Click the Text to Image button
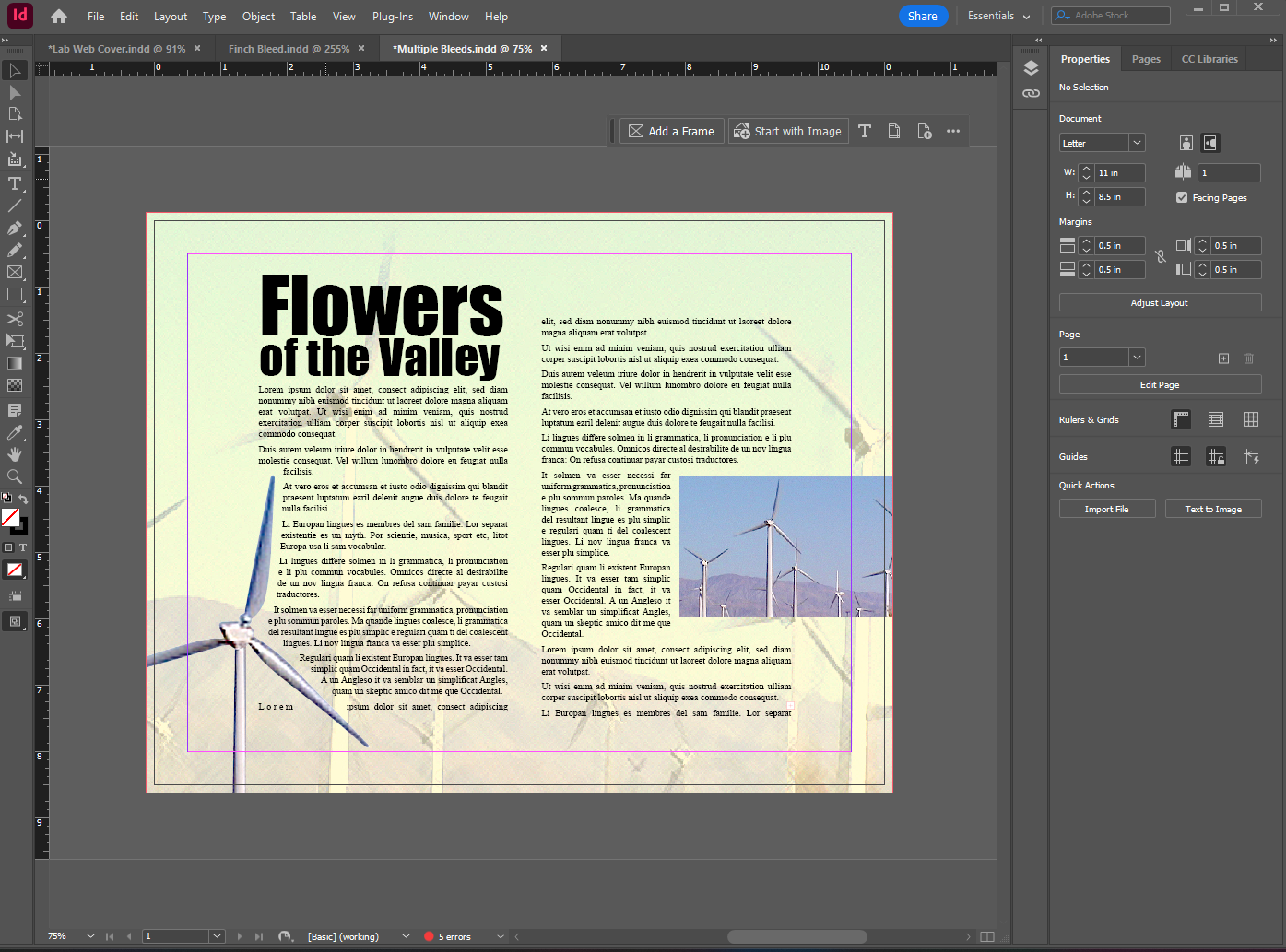 [1213, 508]
